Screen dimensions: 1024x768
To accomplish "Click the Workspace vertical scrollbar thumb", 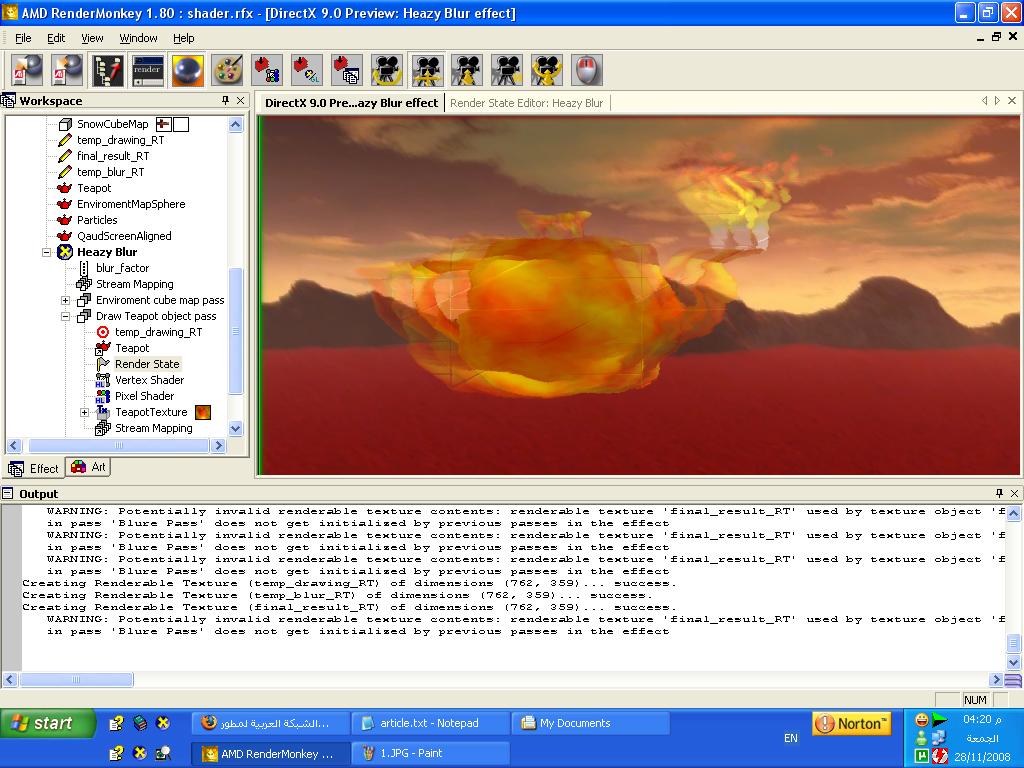I will pos(236,331).
